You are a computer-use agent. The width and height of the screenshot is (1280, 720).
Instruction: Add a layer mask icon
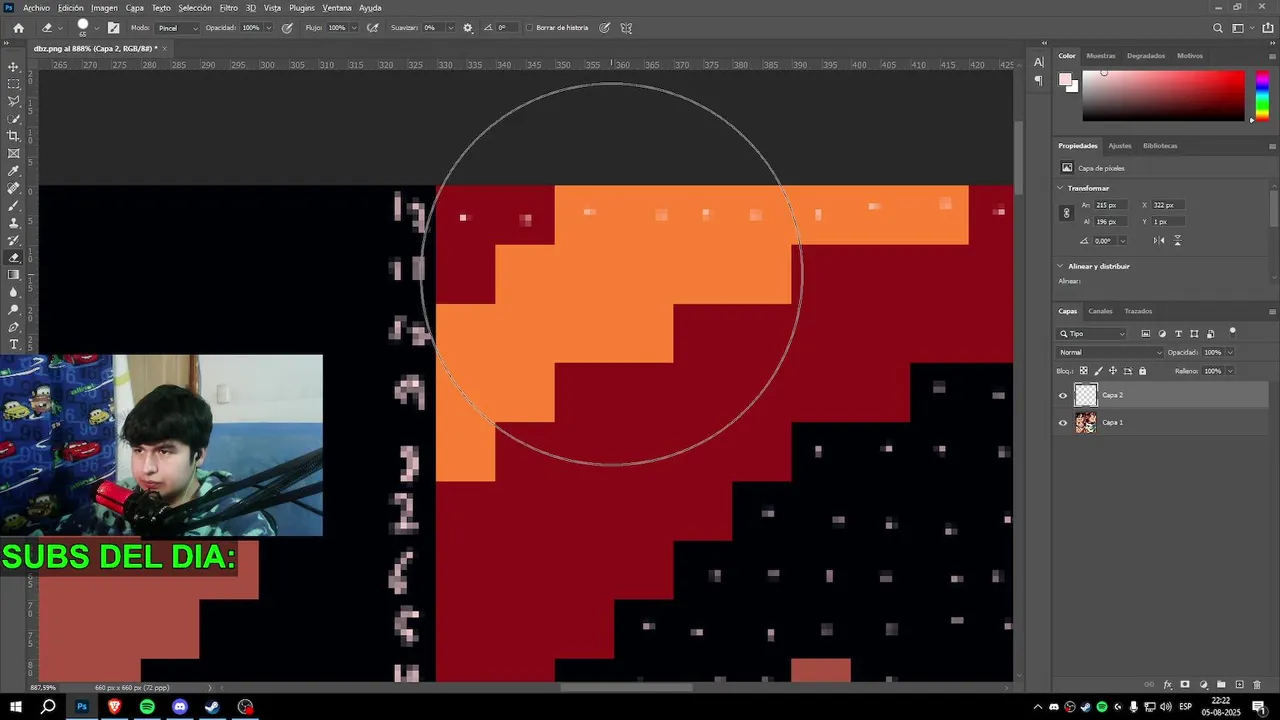pyautogui.click(x=1185, y=685)
